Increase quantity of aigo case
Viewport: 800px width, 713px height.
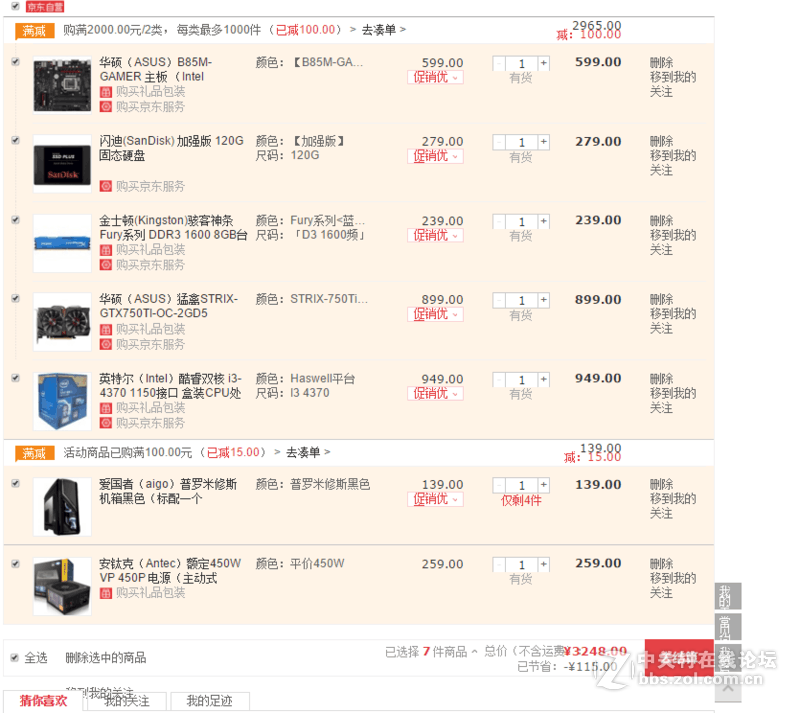click(x=544, y=484)
